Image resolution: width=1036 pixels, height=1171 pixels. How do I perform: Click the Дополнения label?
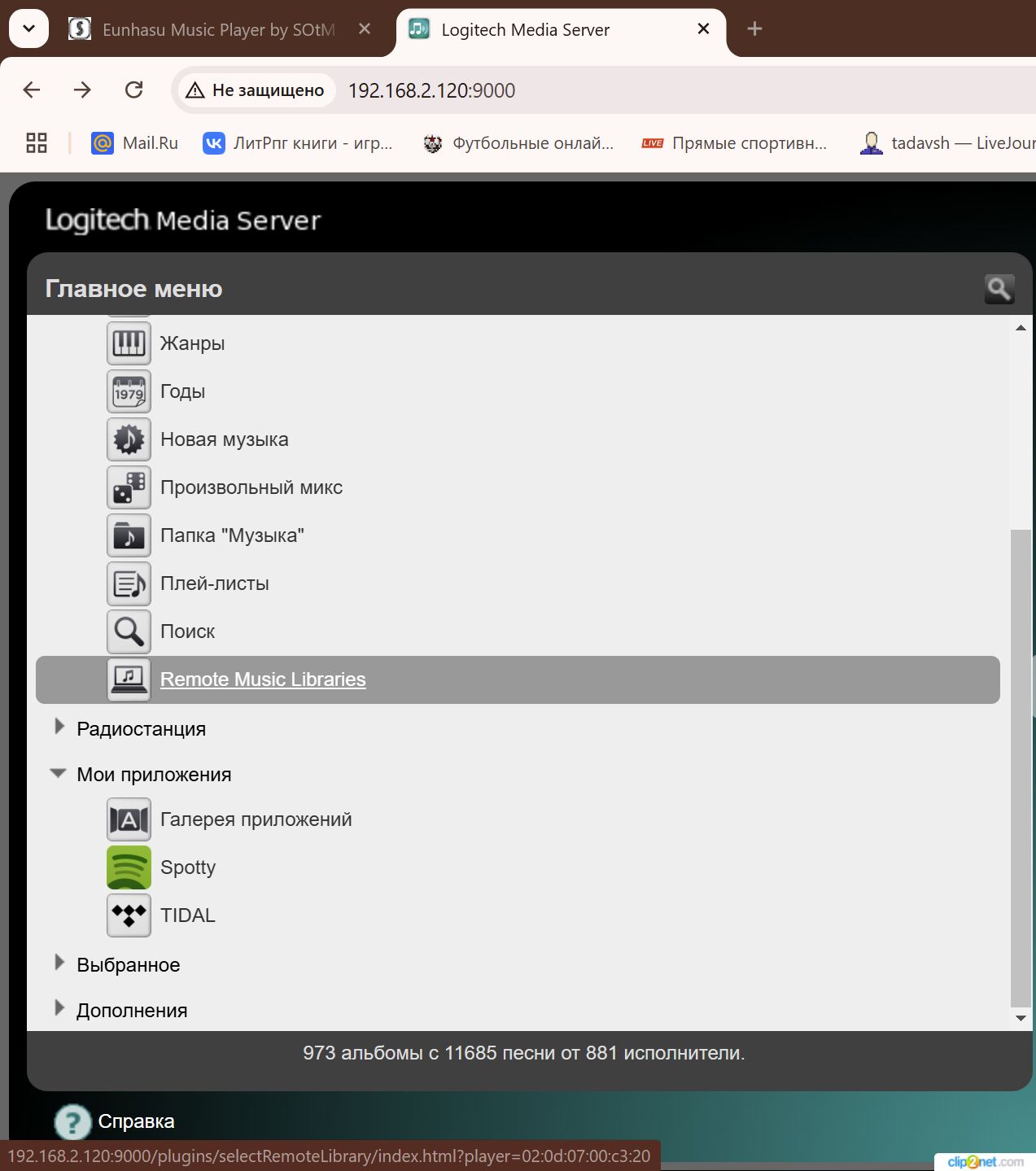point(132,1011)
